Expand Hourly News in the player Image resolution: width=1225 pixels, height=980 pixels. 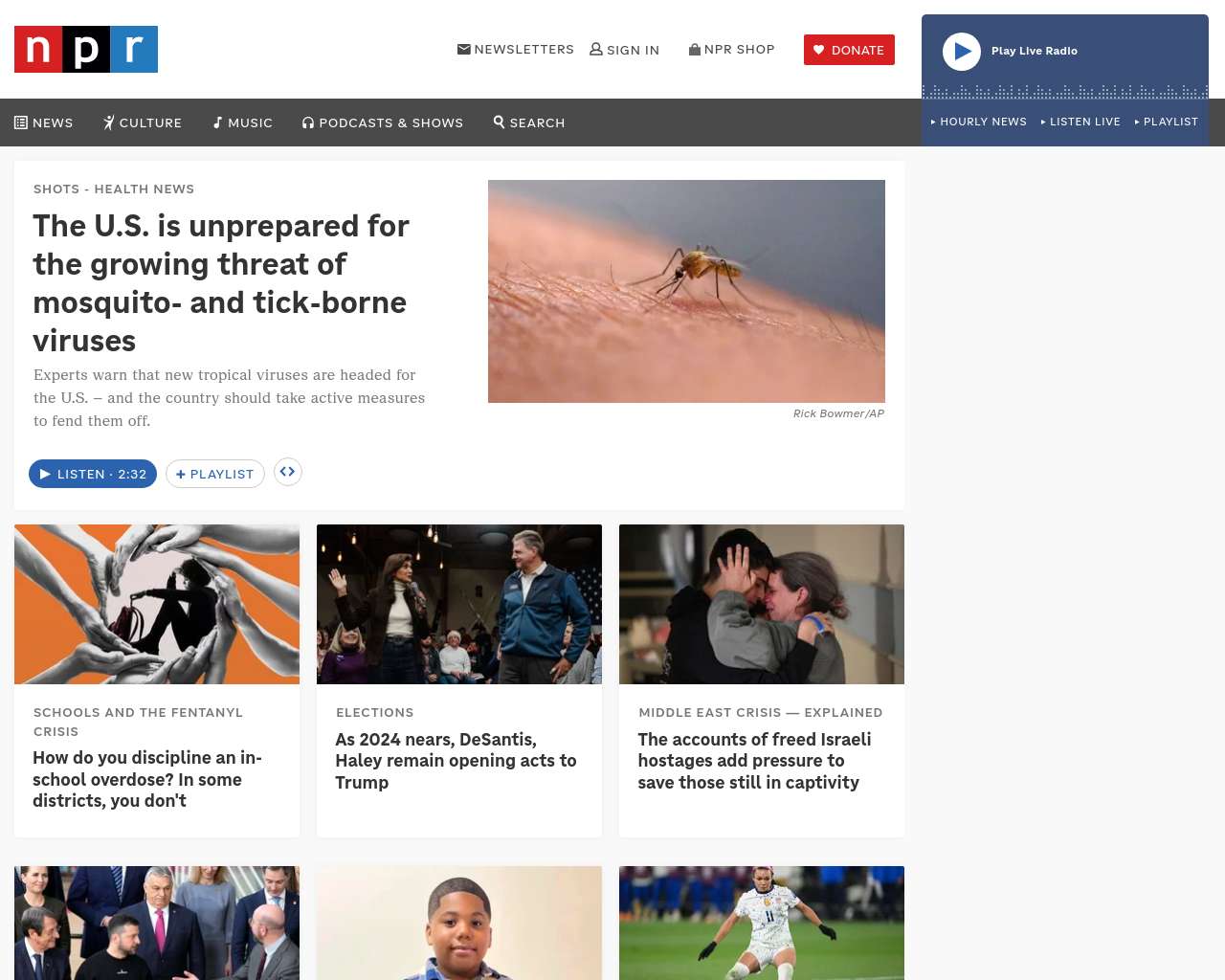click(979, 122)
